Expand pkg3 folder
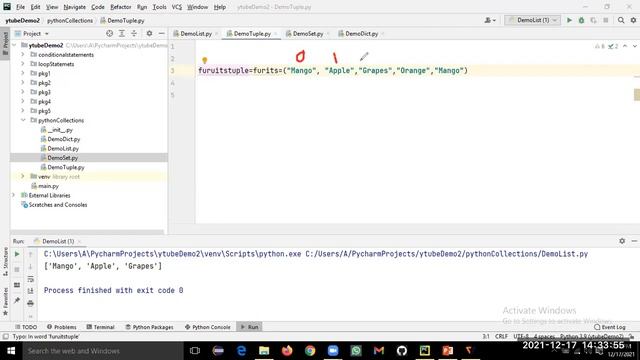The image size is (640, 360). coord(23,92)
